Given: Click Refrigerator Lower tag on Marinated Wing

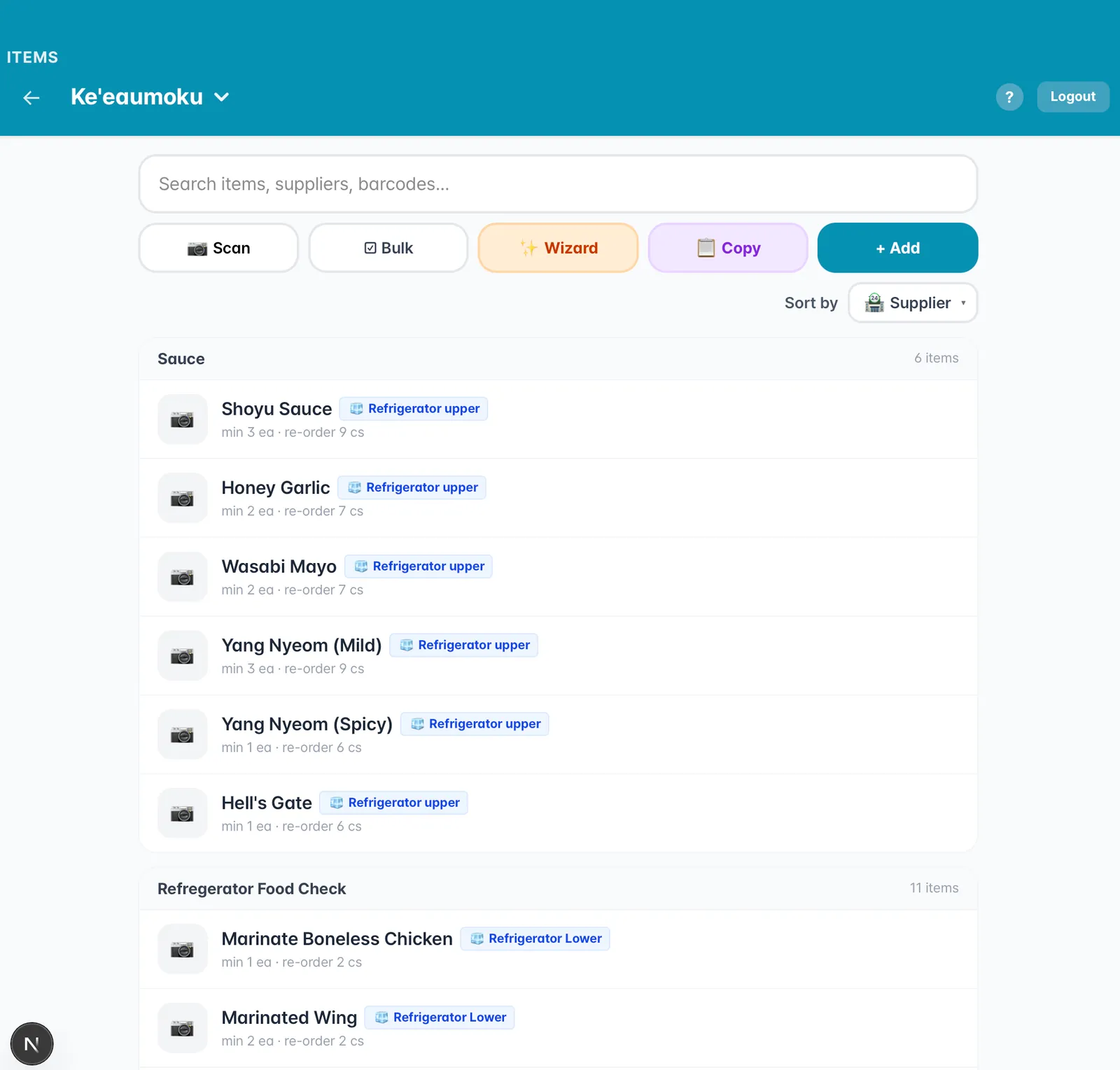Looking at the screenshot, I should [x=440, y=1017].
